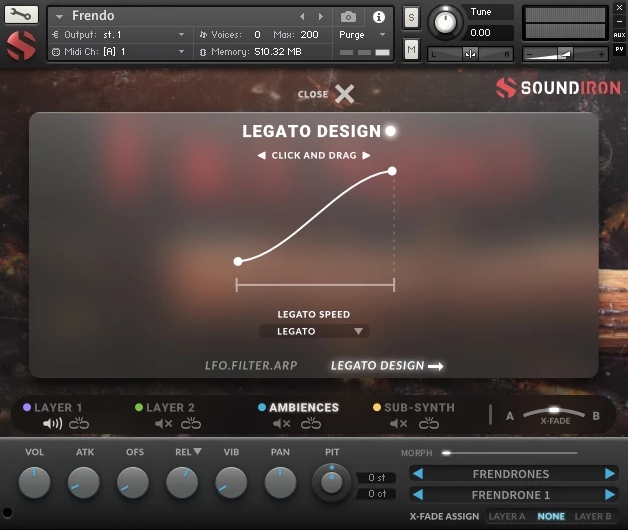Toggle Layer 1 speaker mute icon
The height and width of the screenshot is (530, 628).
pos(52,423)
